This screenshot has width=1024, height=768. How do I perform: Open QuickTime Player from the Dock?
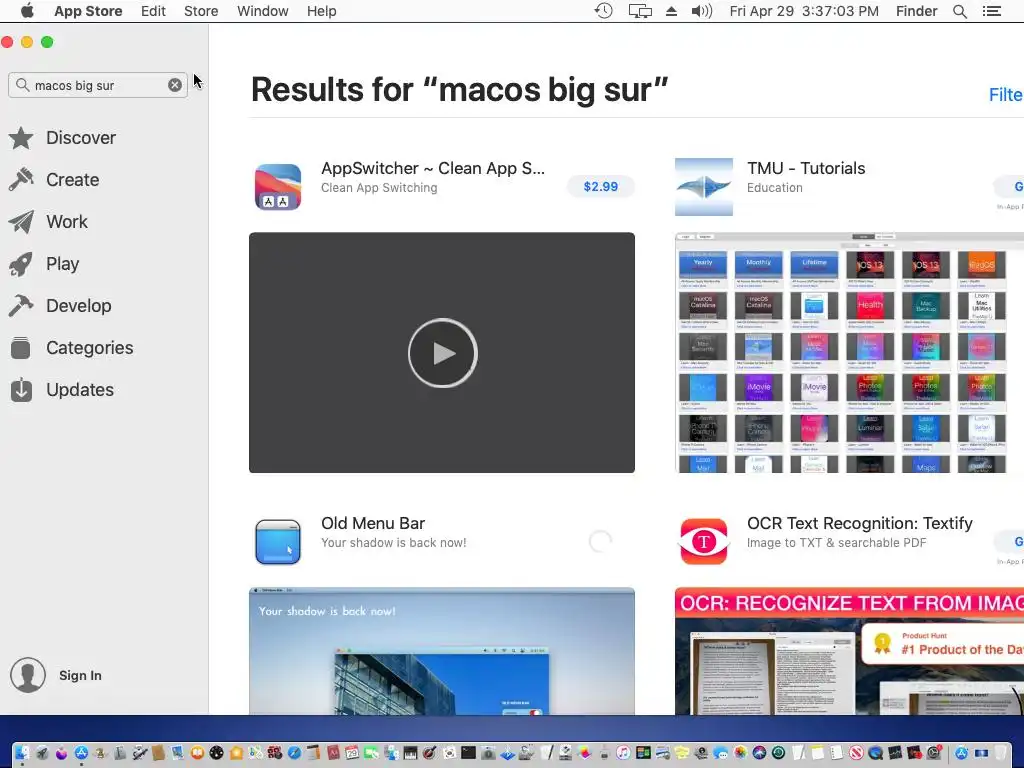click(876, 753)
